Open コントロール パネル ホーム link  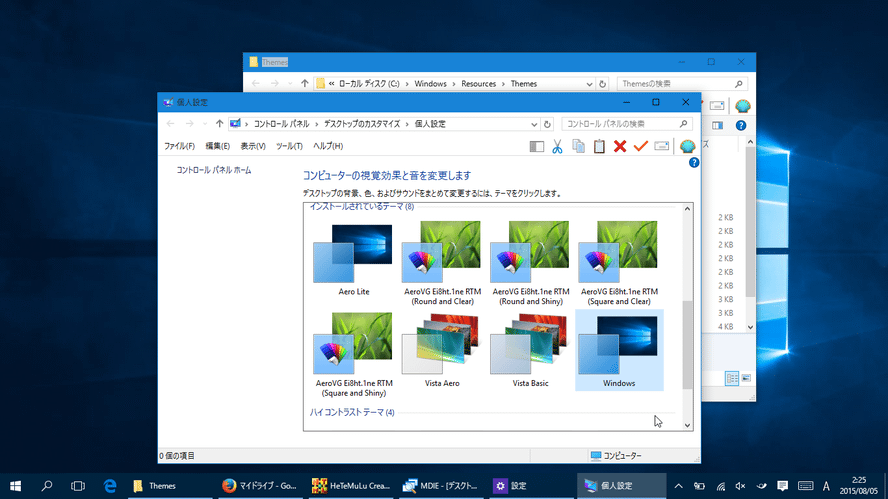click(x=214, y=170)
